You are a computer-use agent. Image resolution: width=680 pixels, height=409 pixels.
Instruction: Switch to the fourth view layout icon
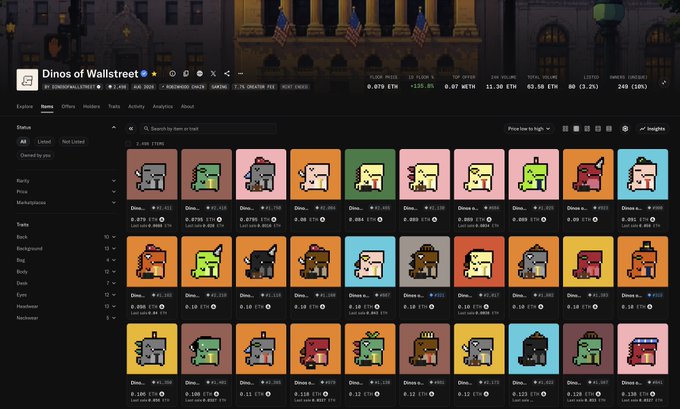pos(598,129)
